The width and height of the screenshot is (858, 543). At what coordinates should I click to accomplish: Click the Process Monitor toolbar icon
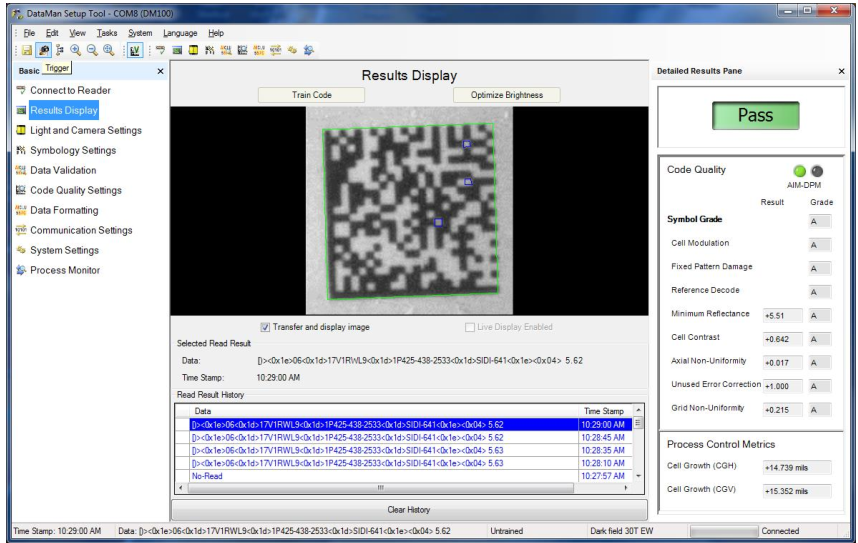(x=309, y=50)
